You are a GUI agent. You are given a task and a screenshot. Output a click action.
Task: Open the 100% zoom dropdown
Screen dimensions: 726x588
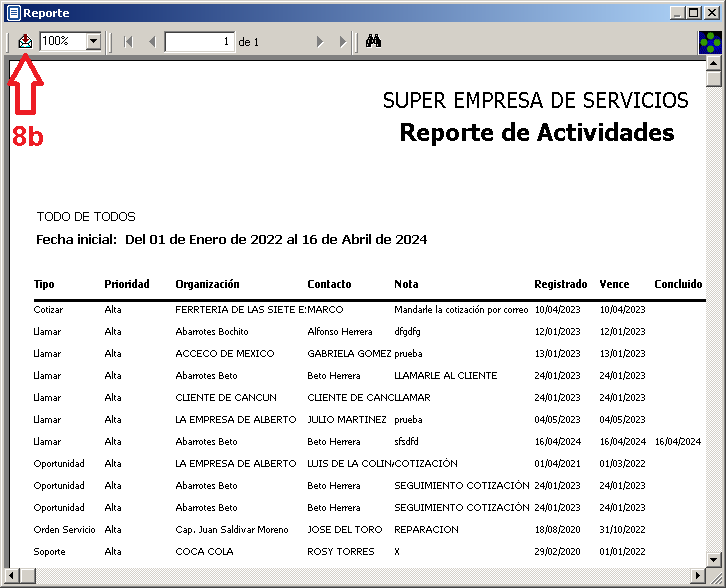(x=94, y=42)
